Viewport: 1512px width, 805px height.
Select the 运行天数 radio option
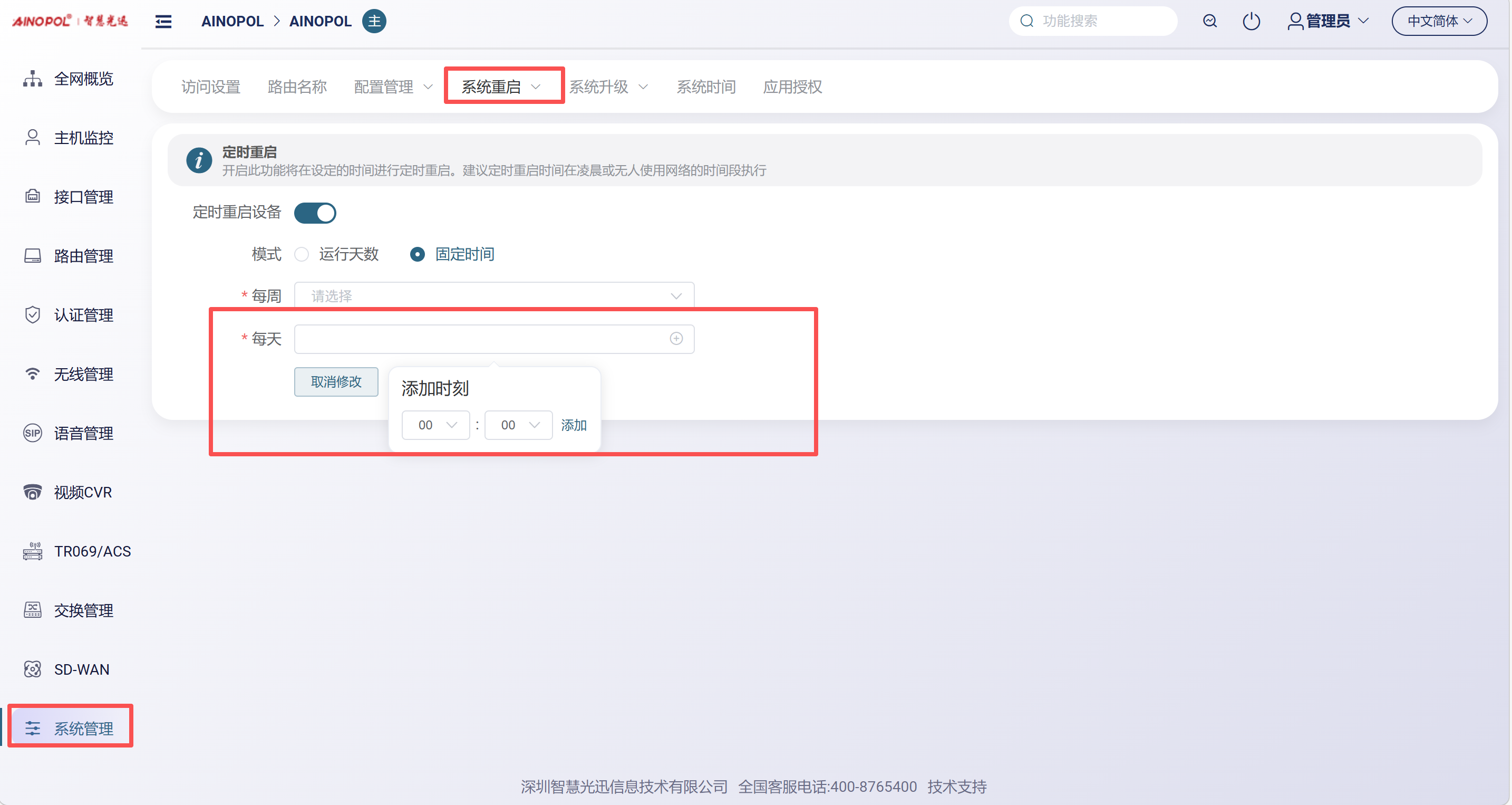point(302,254)
